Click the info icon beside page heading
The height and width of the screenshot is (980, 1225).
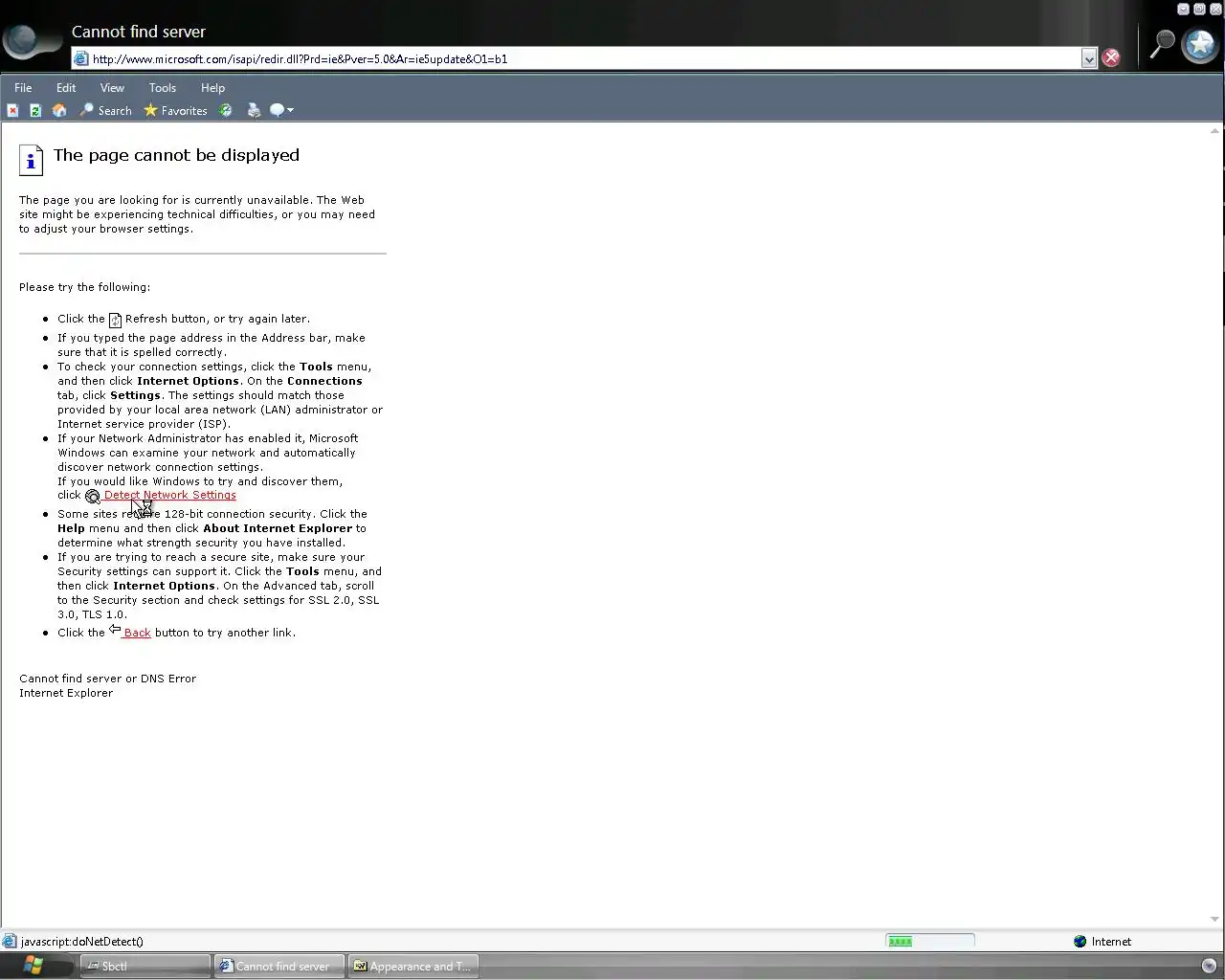tap(31, 160)
